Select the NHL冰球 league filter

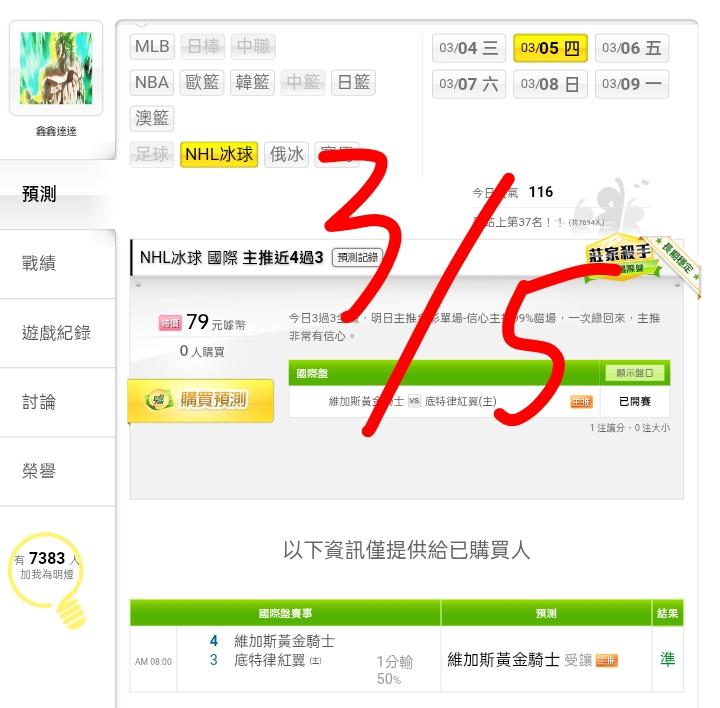219,154
